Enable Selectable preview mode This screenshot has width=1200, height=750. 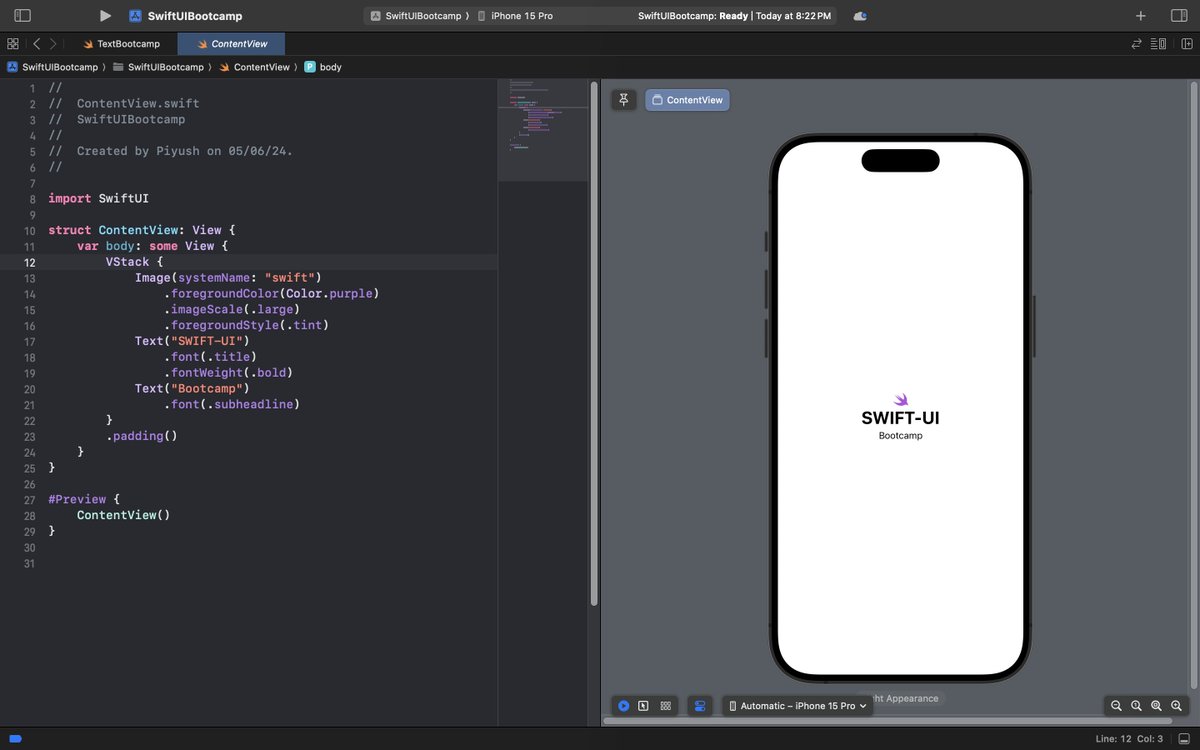pos(643,705)
